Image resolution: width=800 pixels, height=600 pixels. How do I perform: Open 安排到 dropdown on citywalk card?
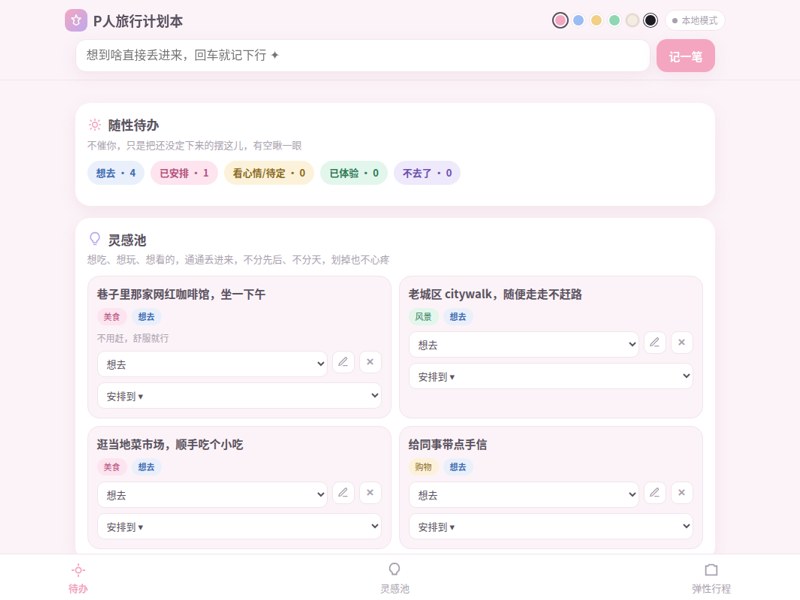(x=551, y=376)
